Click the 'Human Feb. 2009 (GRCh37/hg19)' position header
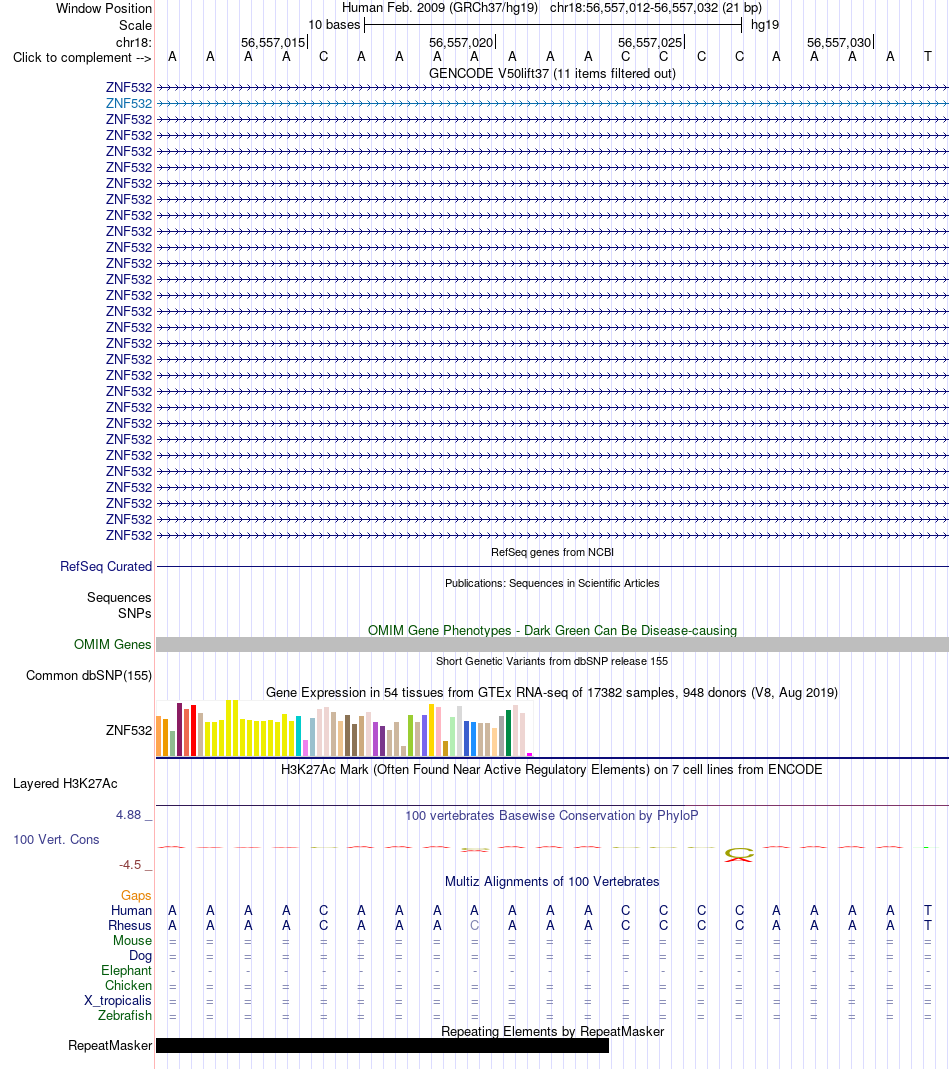950x1069 pixels. click(440, 8)
